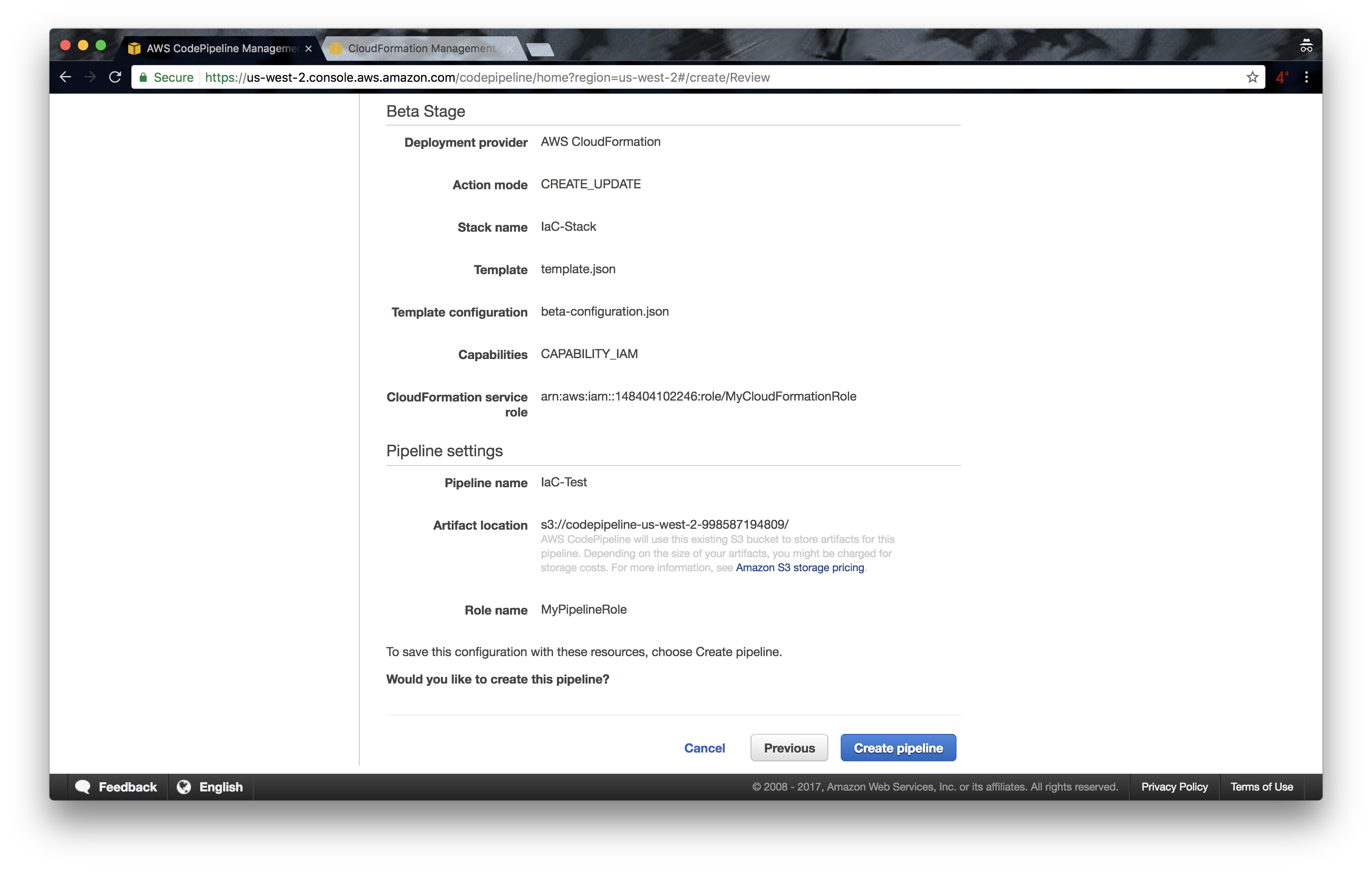Close the AWS CodePipeline tab
Image resolution: width=1372 pixels, height=871 pixels.
(308, 49)
